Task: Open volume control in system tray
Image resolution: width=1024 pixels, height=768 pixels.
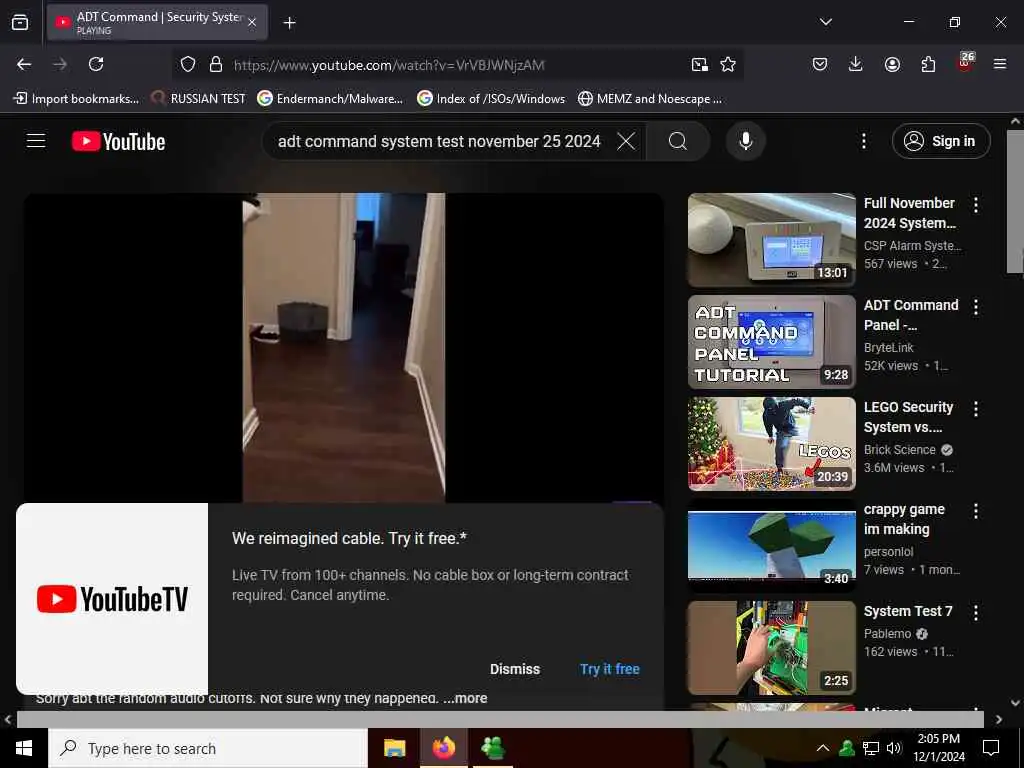Action: pos(894,748)
